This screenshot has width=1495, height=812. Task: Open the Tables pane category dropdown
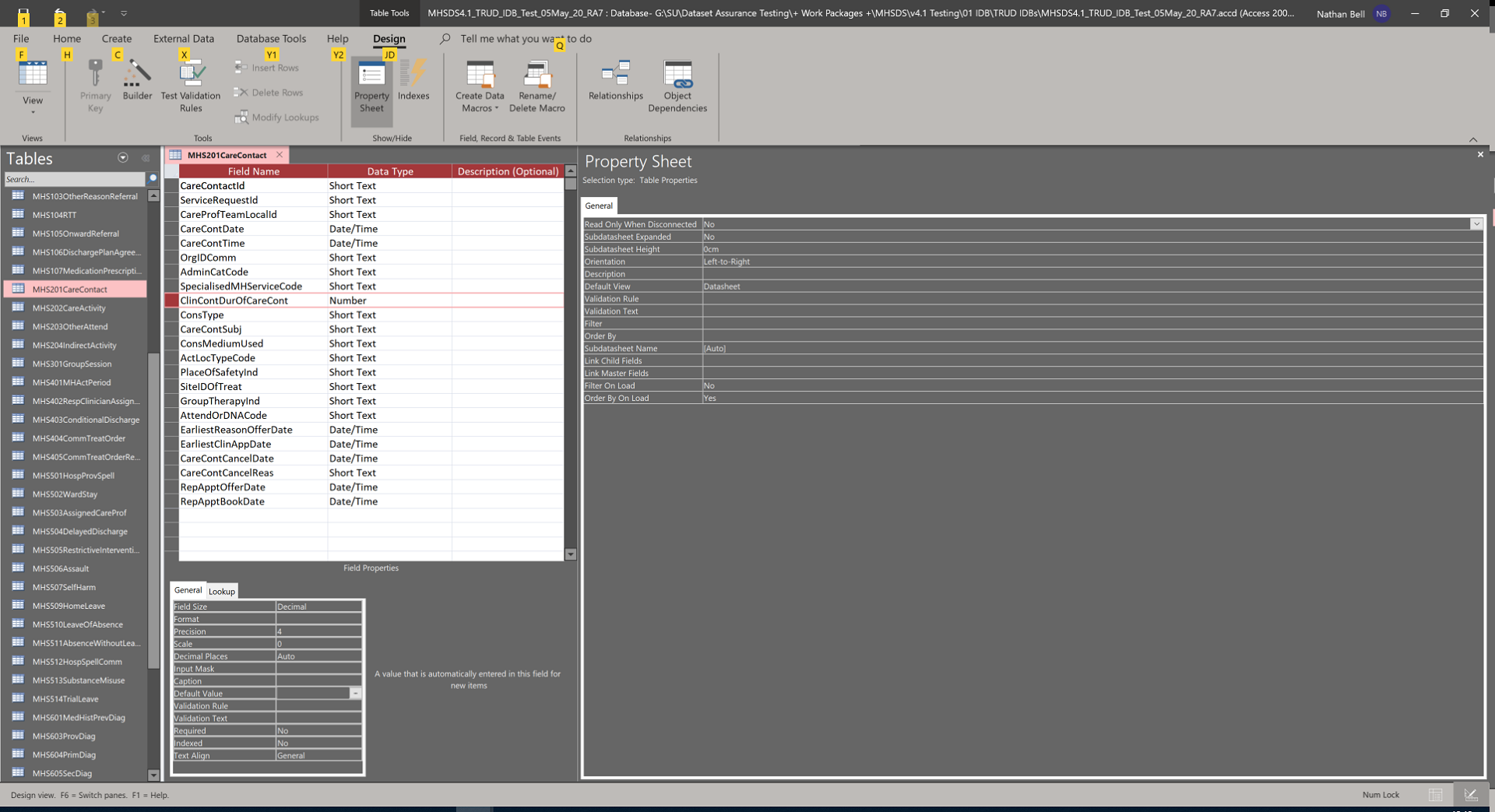(x=123, y=158)
